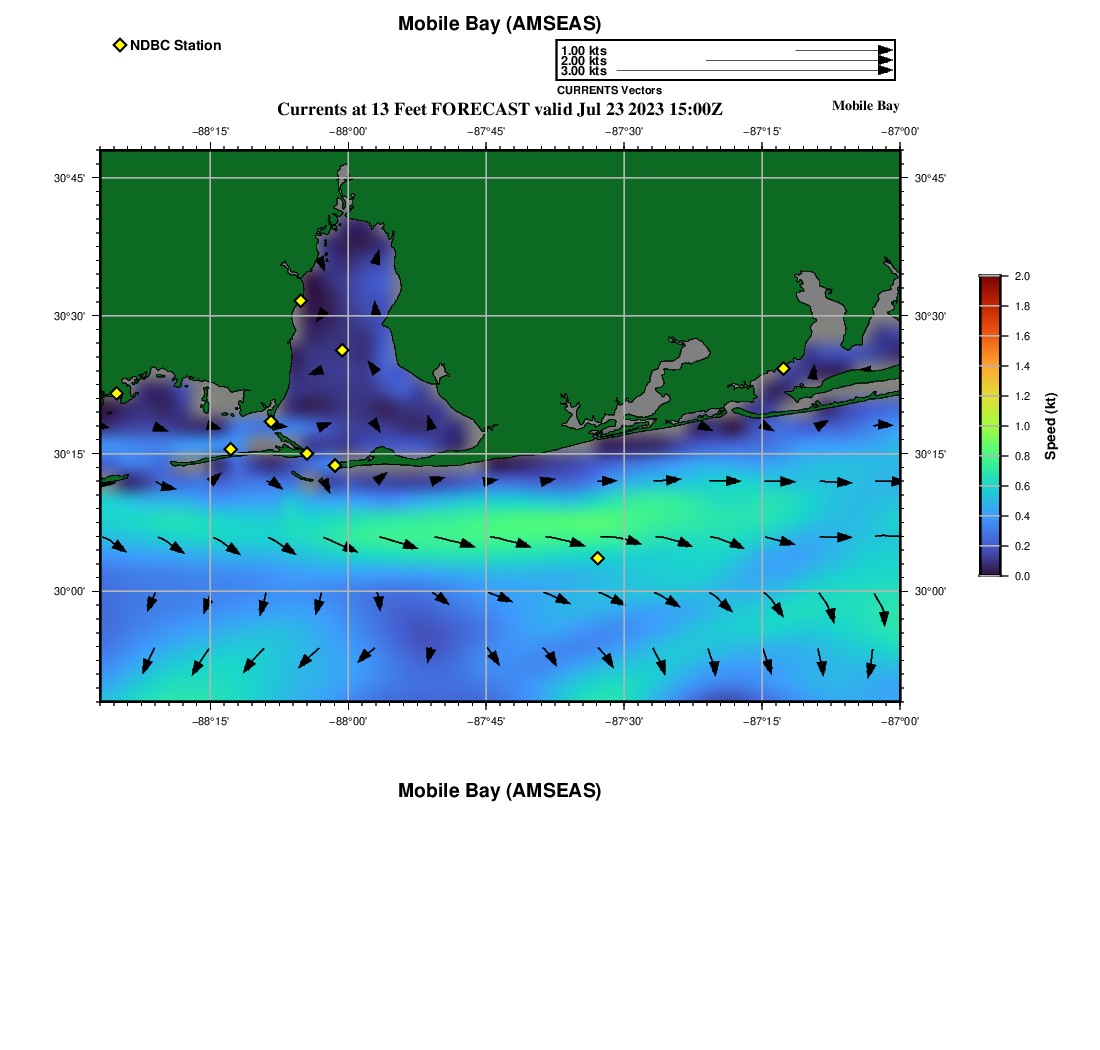Click the red top of the speed color bar

pos(989,282)
